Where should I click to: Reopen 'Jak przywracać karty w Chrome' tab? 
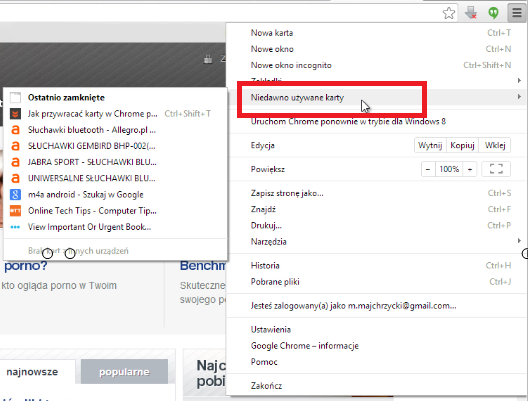[x=115, y=114]
